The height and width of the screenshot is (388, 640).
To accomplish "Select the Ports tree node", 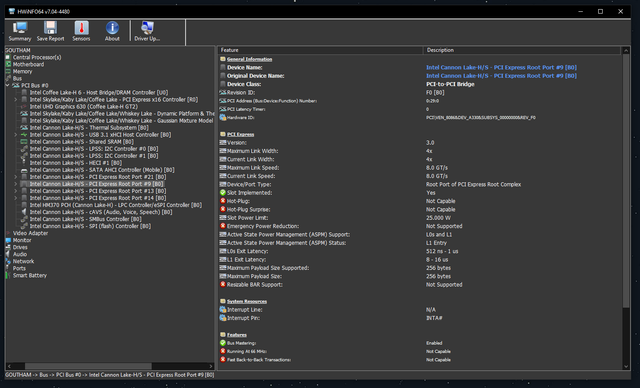I will click(19, 268).
